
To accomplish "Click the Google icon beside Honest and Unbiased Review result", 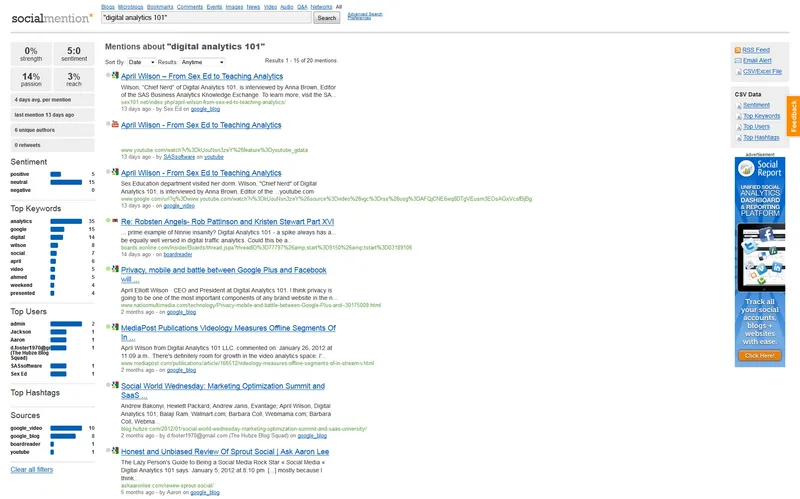I will (x=115, y=451).
